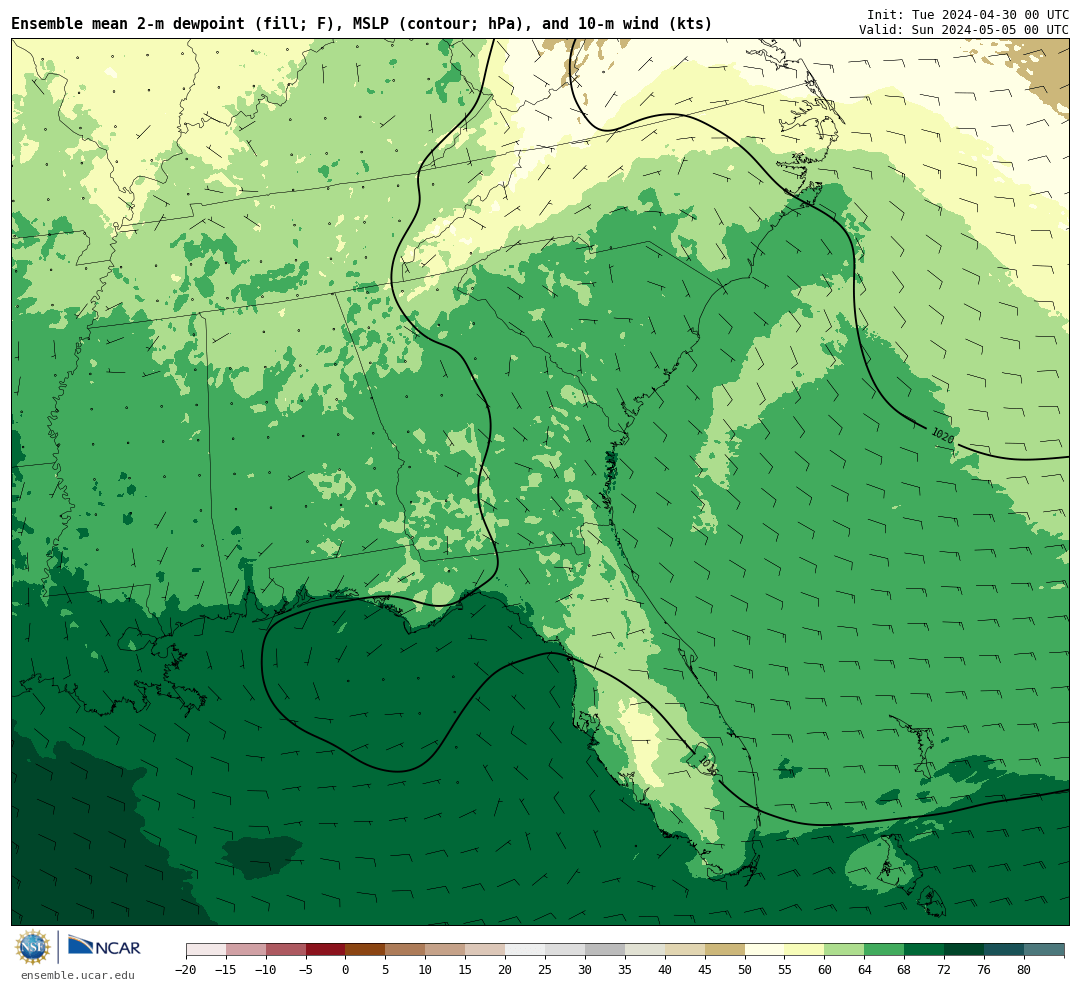
Task: Click the colorbar swatch between 35 and 40
Action: tap(645, 950)
